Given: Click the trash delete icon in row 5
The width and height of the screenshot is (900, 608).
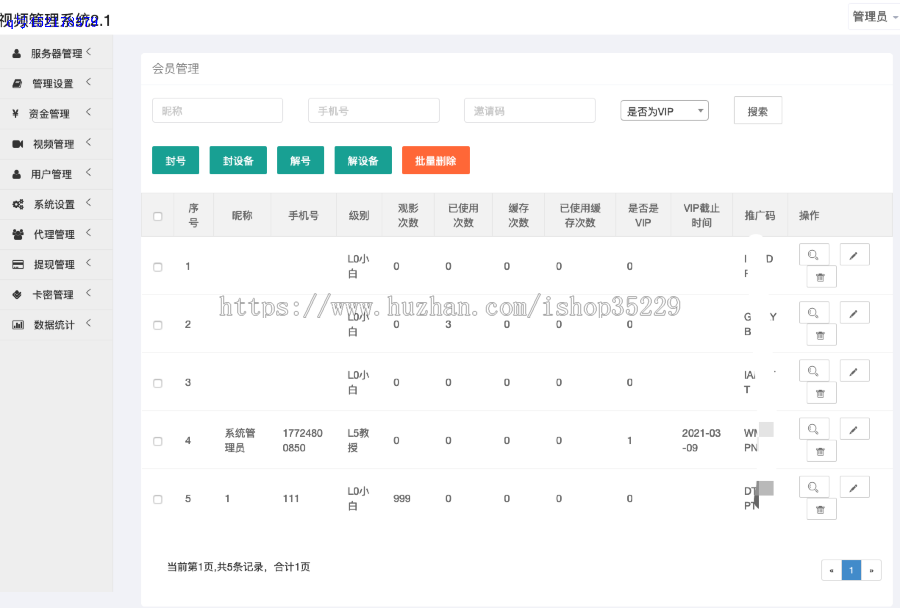Looking at the screenshot, I should pos(821,509).
